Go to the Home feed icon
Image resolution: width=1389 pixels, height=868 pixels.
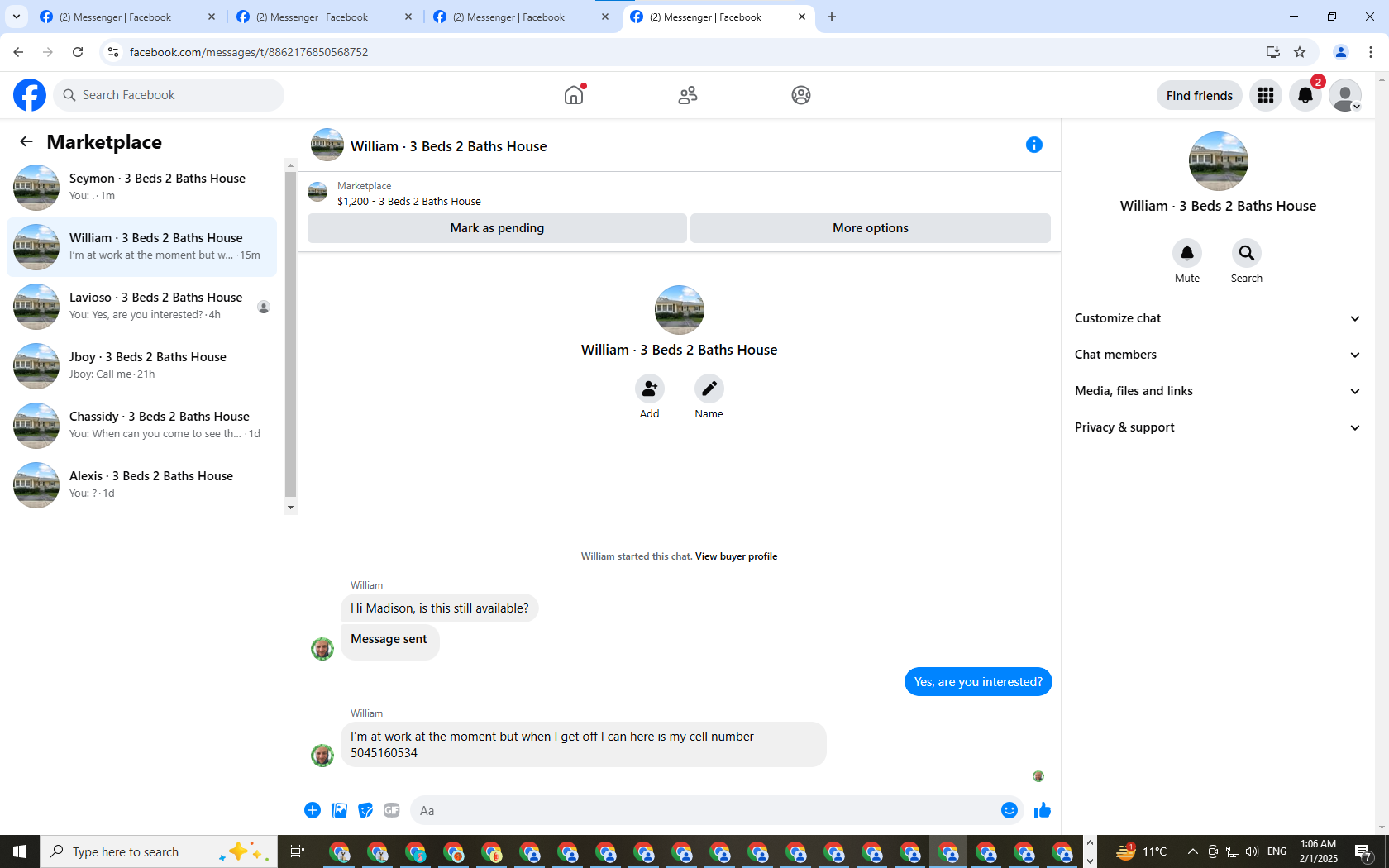pos(574,95)
